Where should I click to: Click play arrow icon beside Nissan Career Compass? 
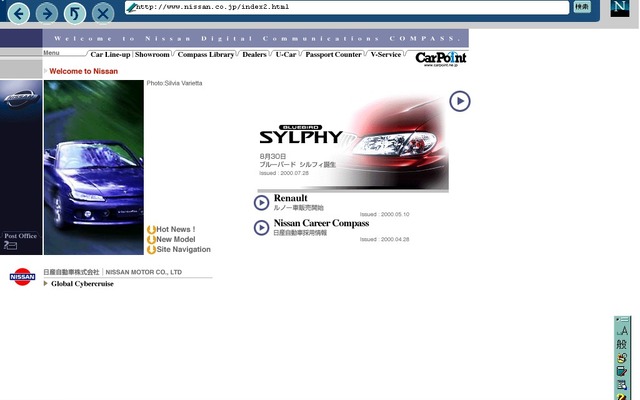[261, 228]
